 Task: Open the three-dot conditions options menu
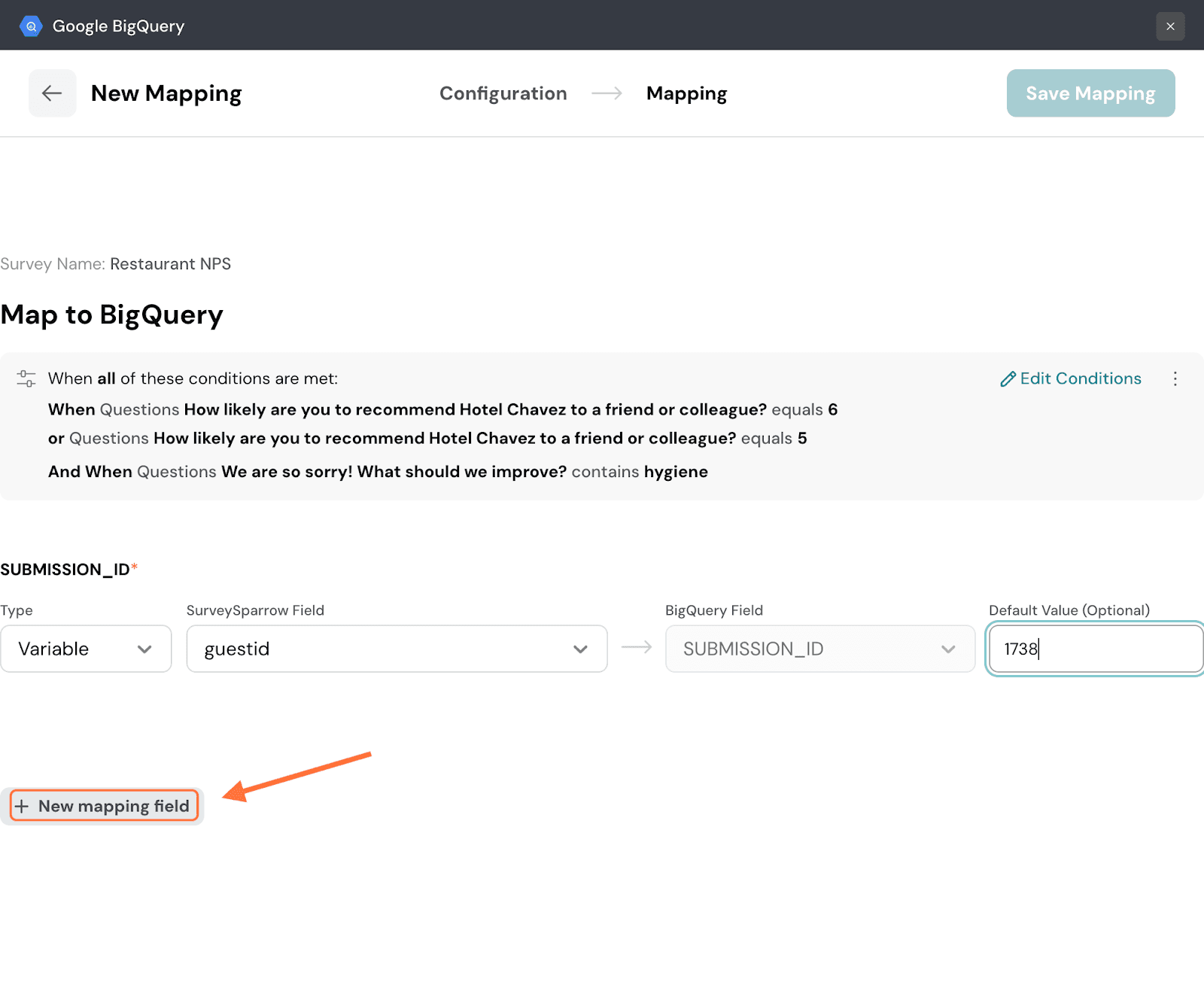1175,379
